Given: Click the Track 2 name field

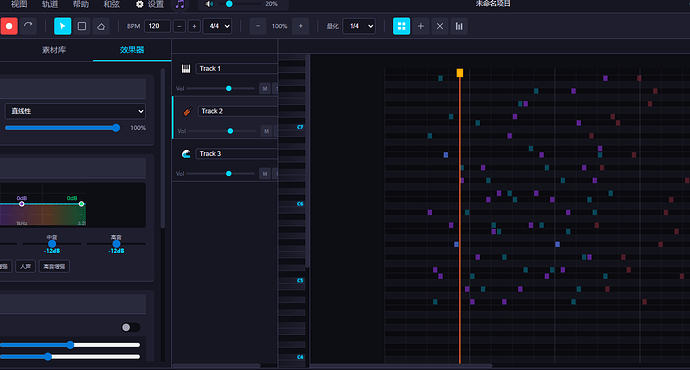Looking at the screenshot, I should pos(238,111).
